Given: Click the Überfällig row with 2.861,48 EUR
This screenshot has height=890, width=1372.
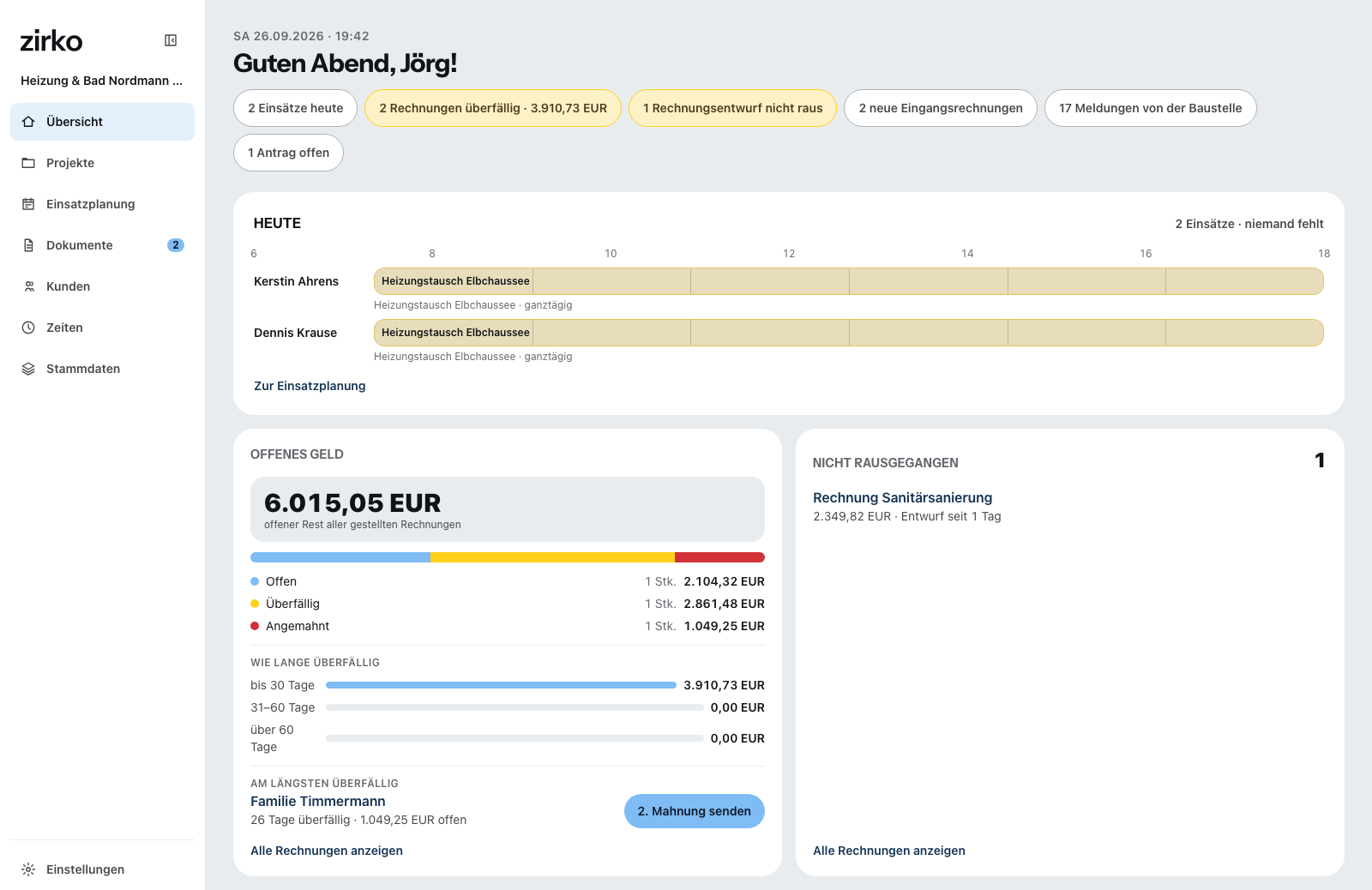Looking at the screenshot, I should click(x=508, y=604).
